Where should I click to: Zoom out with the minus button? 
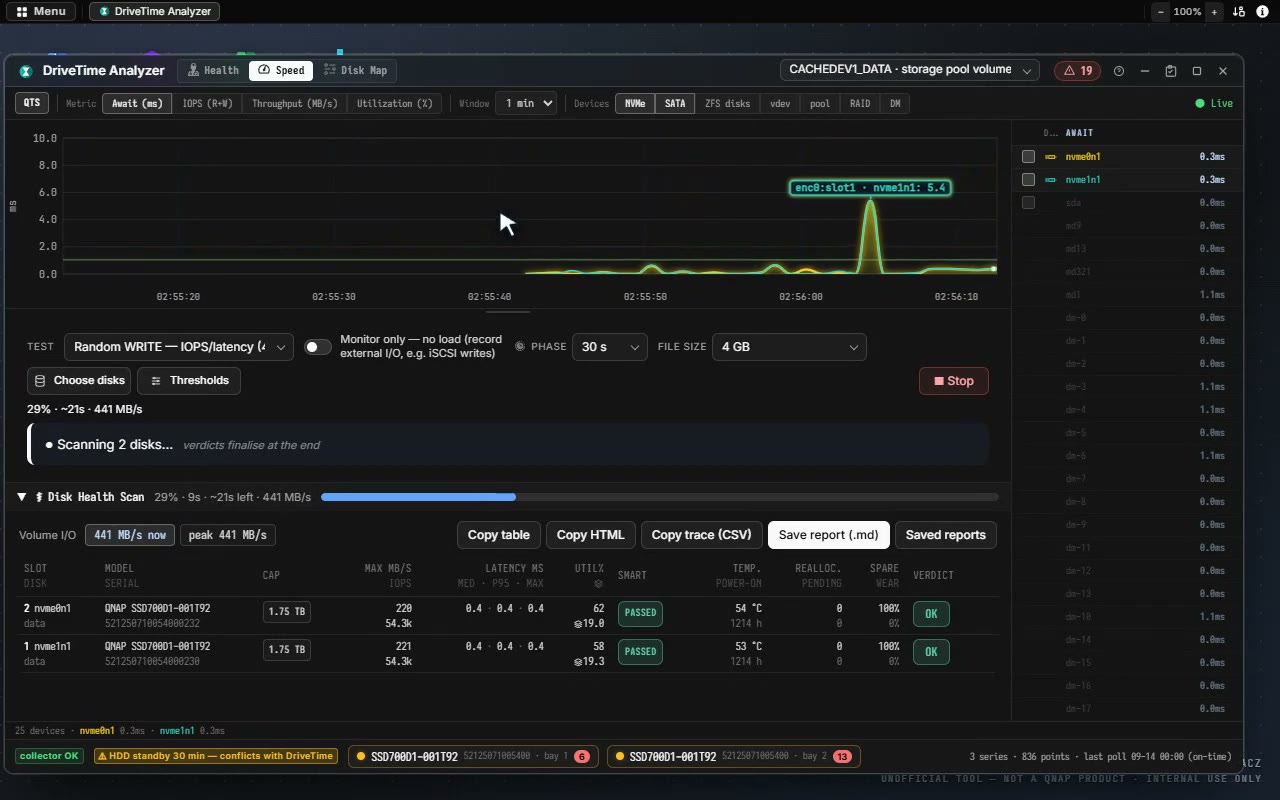(x=1161, y=12)
